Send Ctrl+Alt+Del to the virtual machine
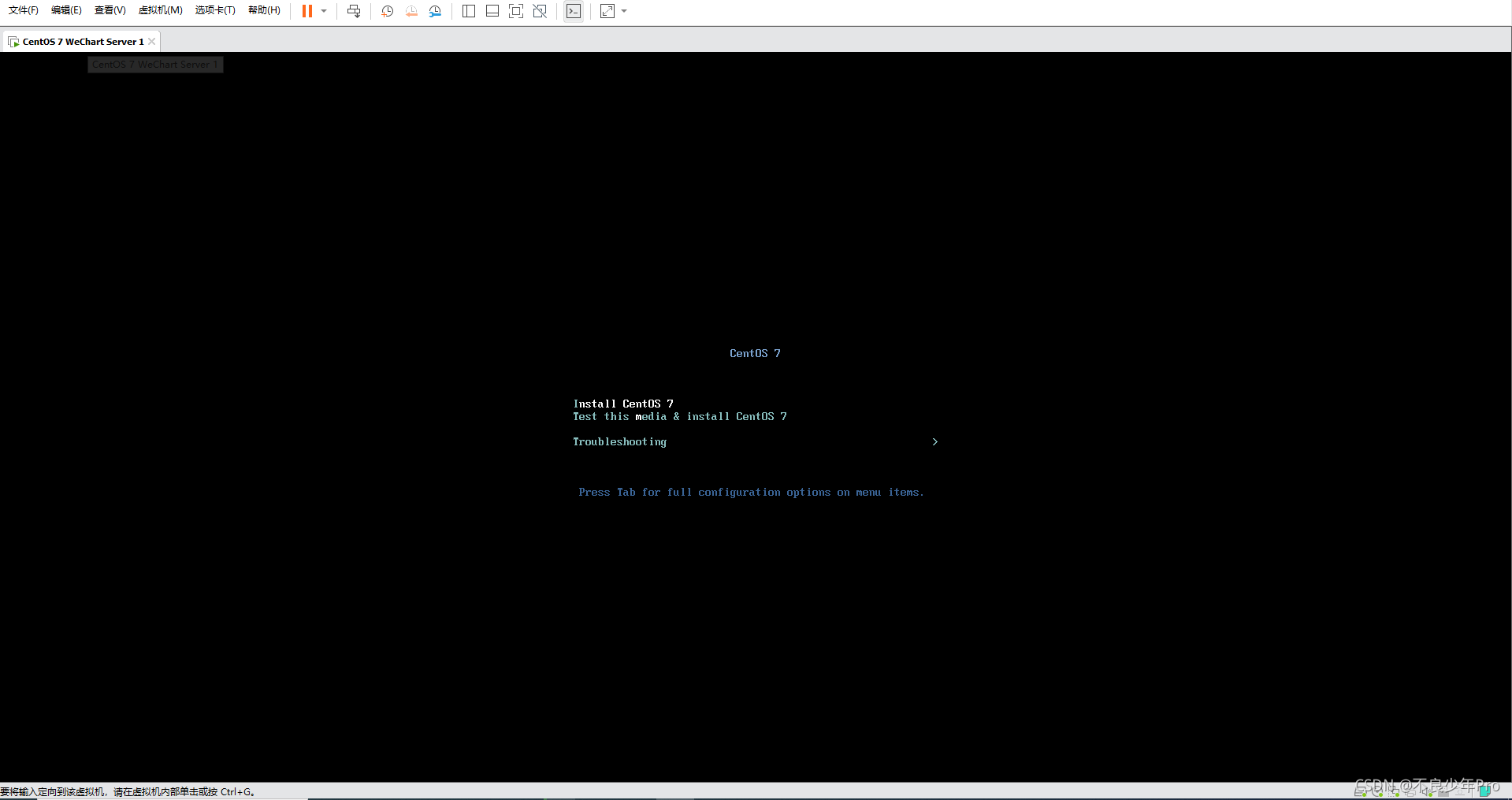Screen dimensions: 1512x800 click(354, 11)
